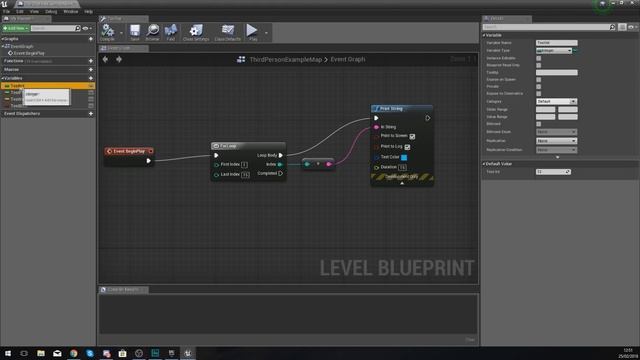The width and height of the screenshot is (640, 360).
Task: Open the Window menu
Action: point(71,11)
